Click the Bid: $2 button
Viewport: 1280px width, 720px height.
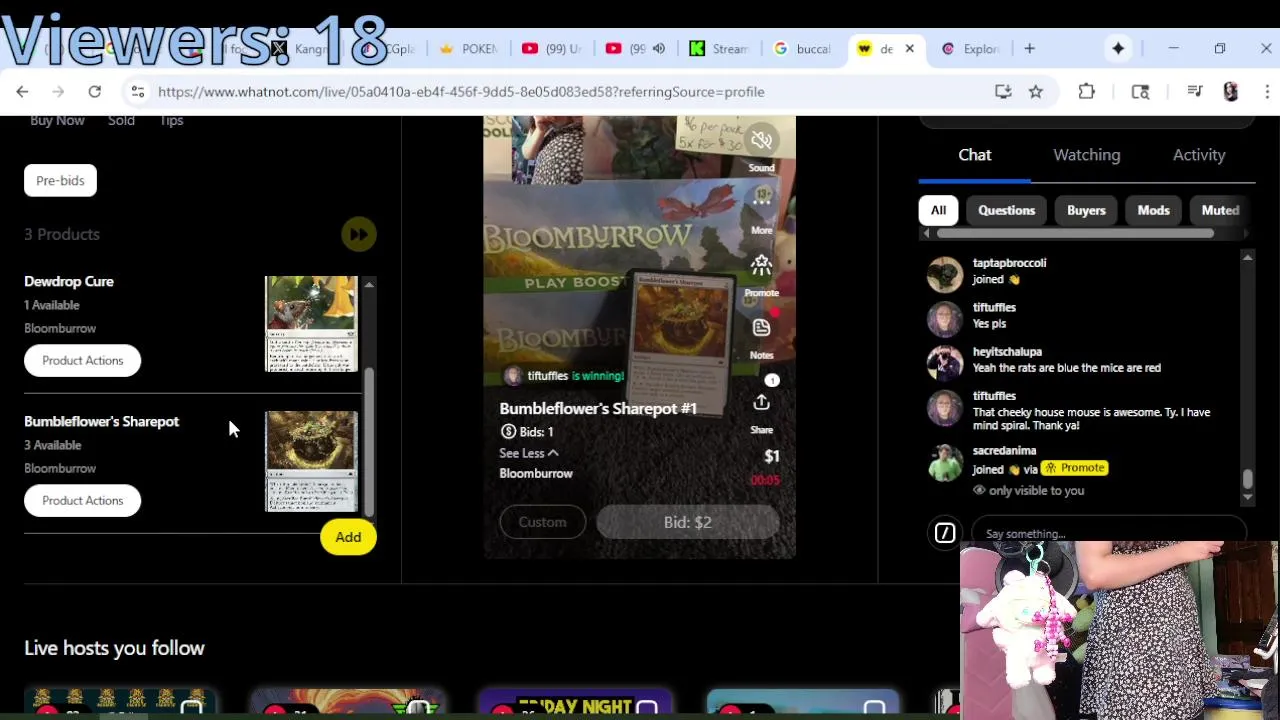(688, 522)
